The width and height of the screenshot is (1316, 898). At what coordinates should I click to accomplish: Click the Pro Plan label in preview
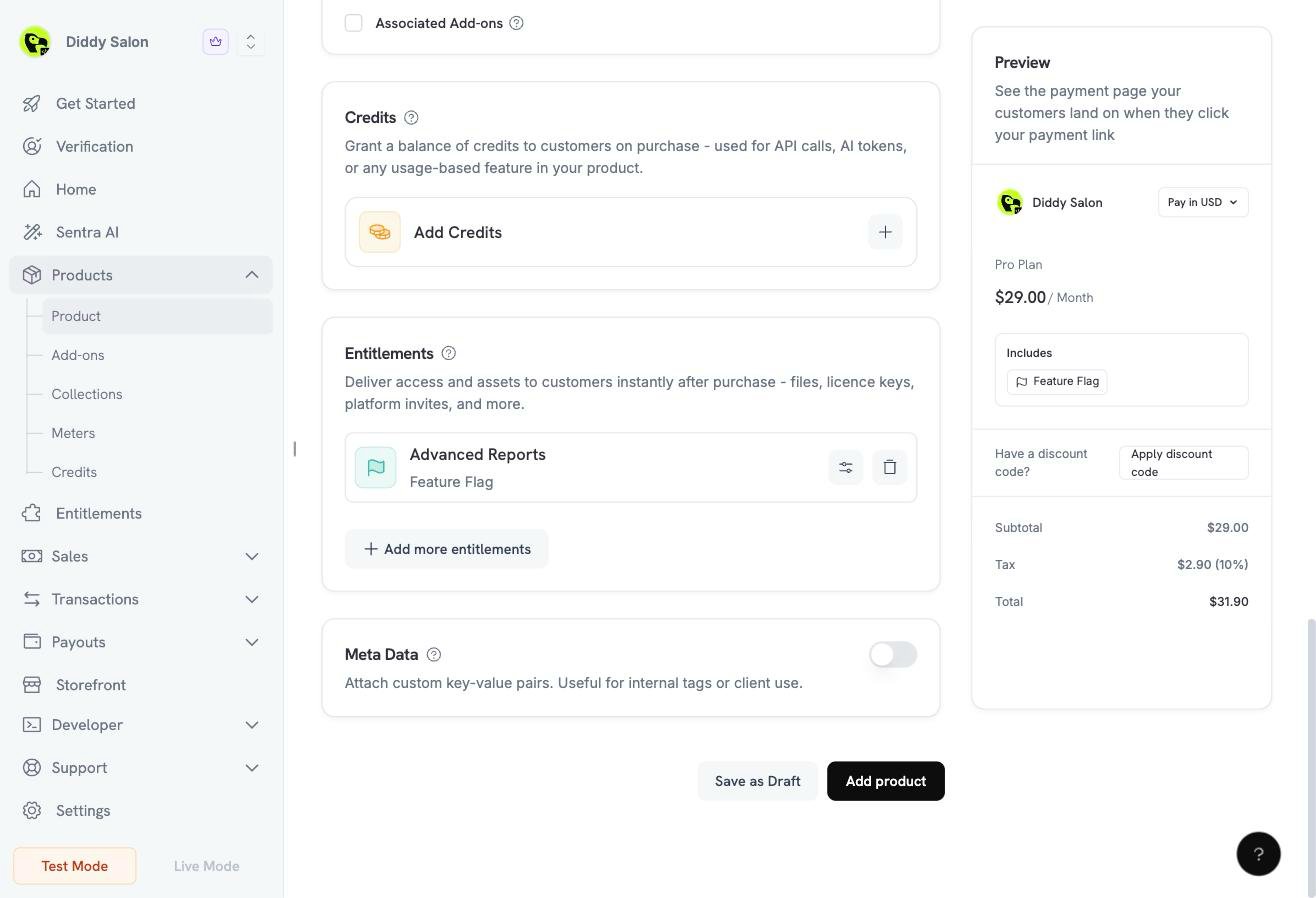pyautogui.click(x=1018, y=265)
